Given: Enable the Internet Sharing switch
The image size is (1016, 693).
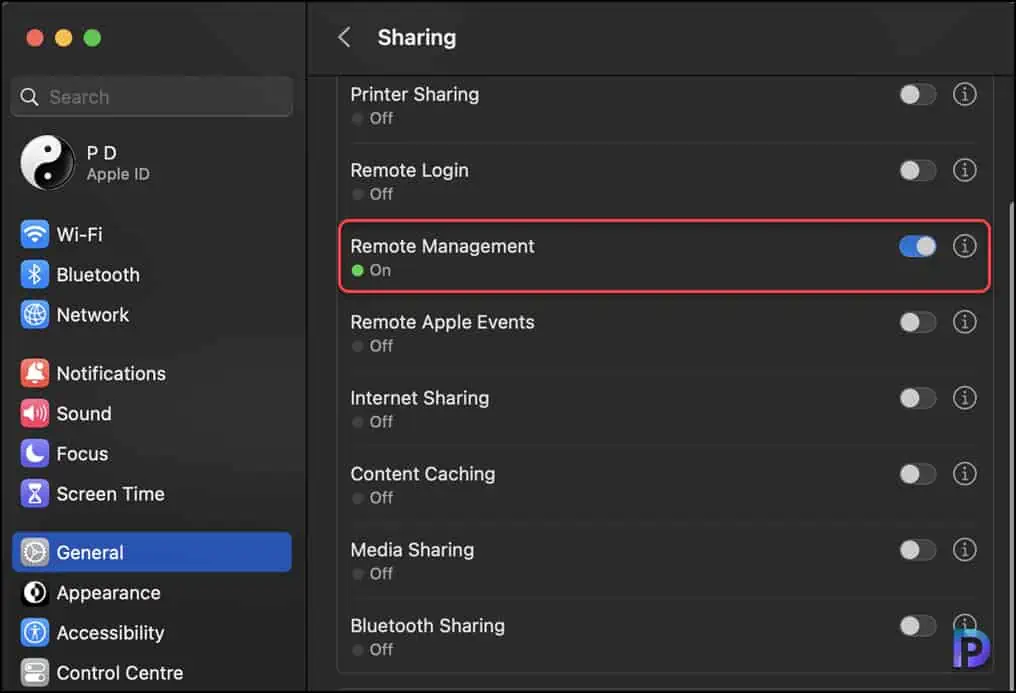Looking at the screenshot, I should [918, 398].
